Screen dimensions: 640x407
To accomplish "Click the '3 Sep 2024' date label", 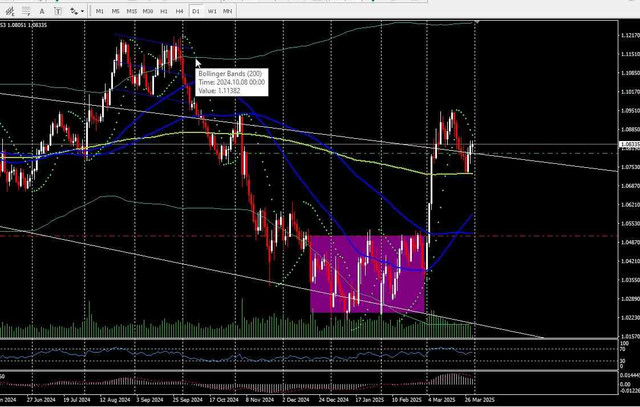I will (x=151, y=400).
